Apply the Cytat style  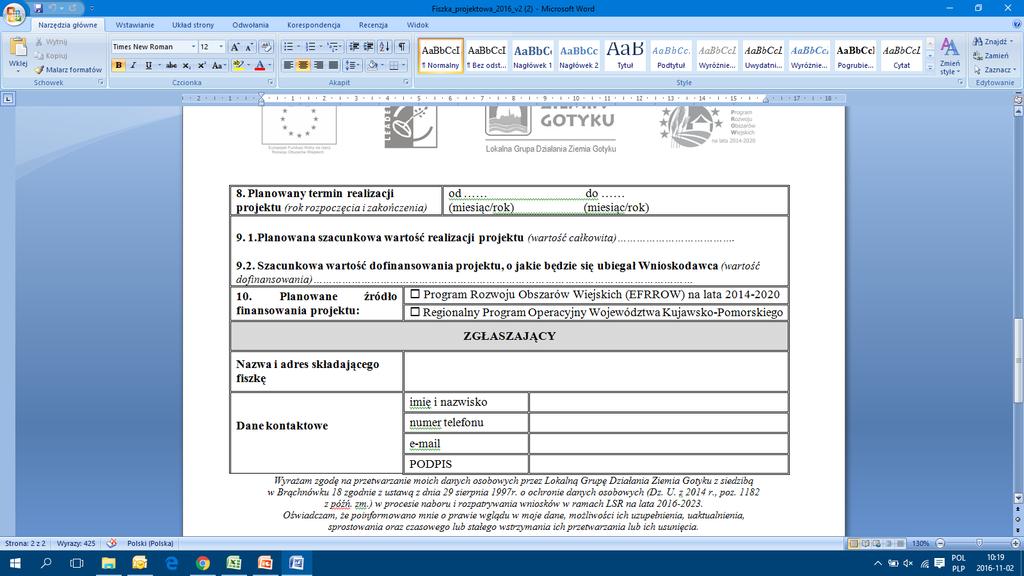point(901,56)
